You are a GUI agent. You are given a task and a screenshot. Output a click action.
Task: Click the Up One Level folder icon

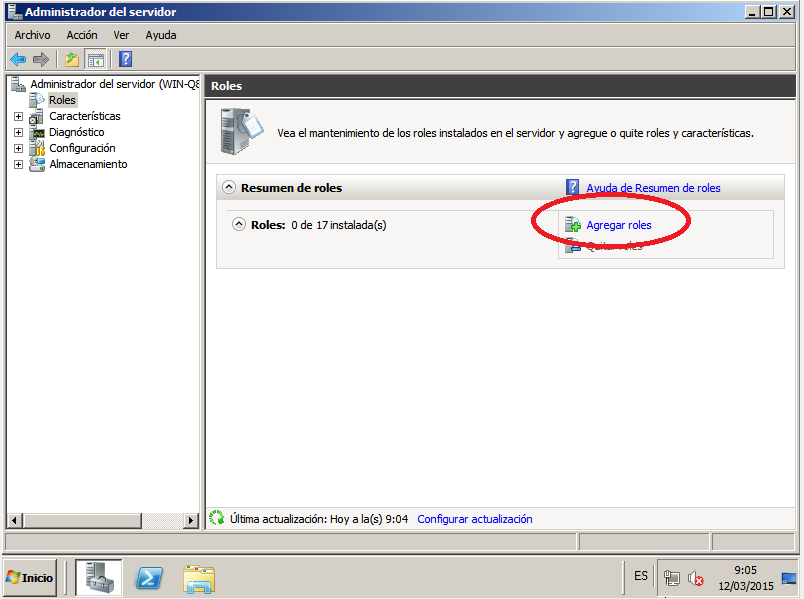point(72,59)
